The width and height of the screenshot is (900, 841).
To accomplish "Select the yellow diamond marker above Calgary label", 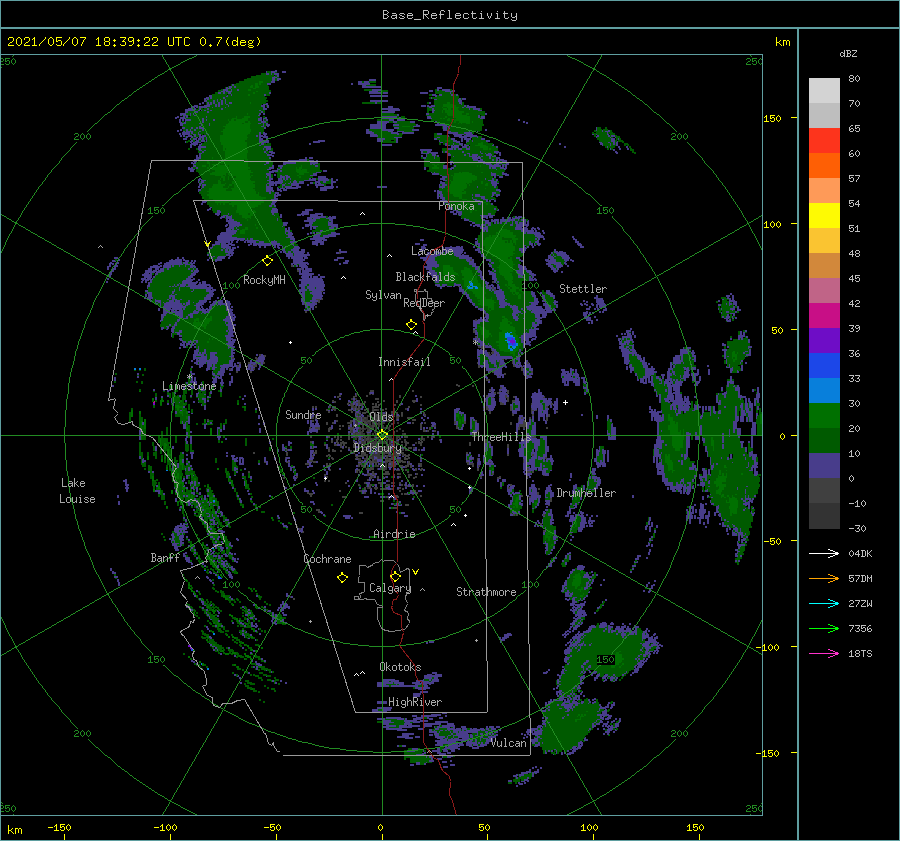I will (395, 576).
